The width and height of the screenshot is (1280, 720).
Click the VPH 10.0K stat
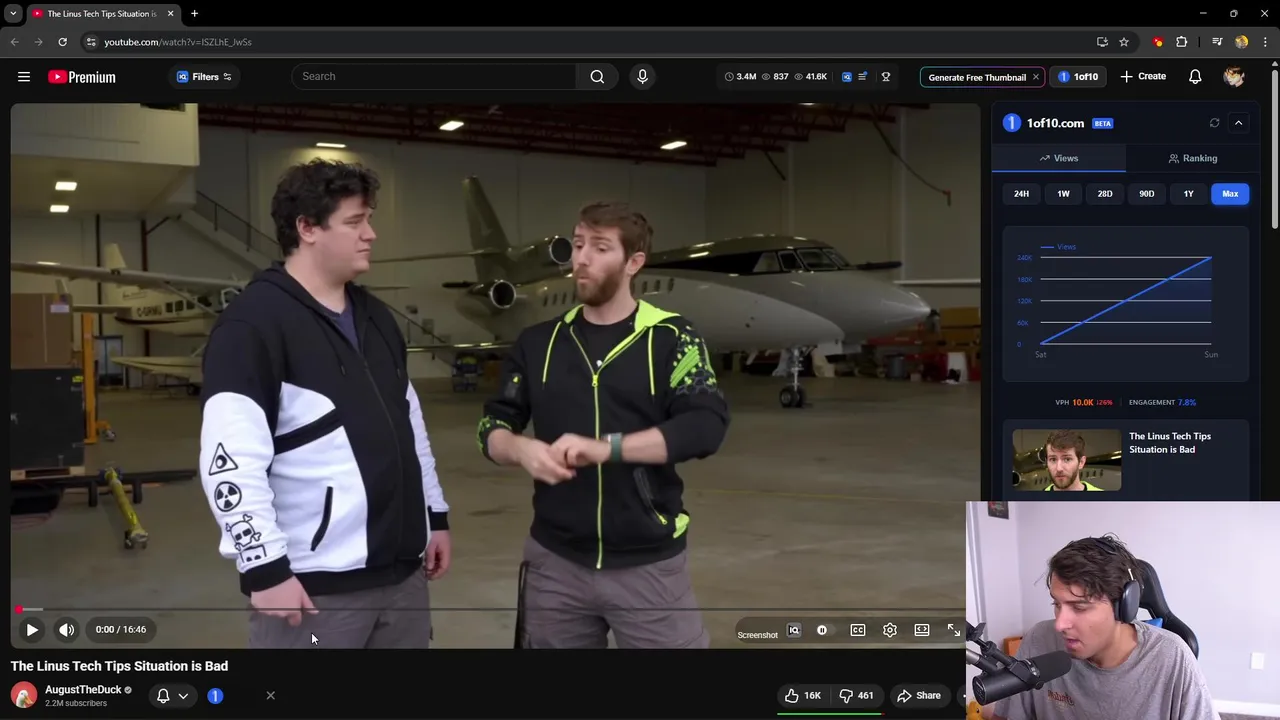pyautogui.click(x=1083, y=402)
